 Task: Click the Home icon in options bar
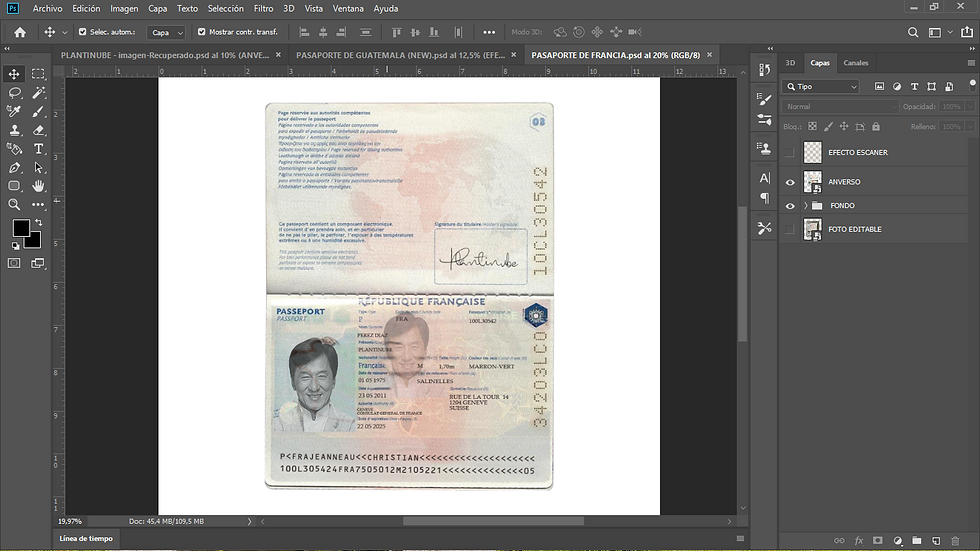pos(19,32)
